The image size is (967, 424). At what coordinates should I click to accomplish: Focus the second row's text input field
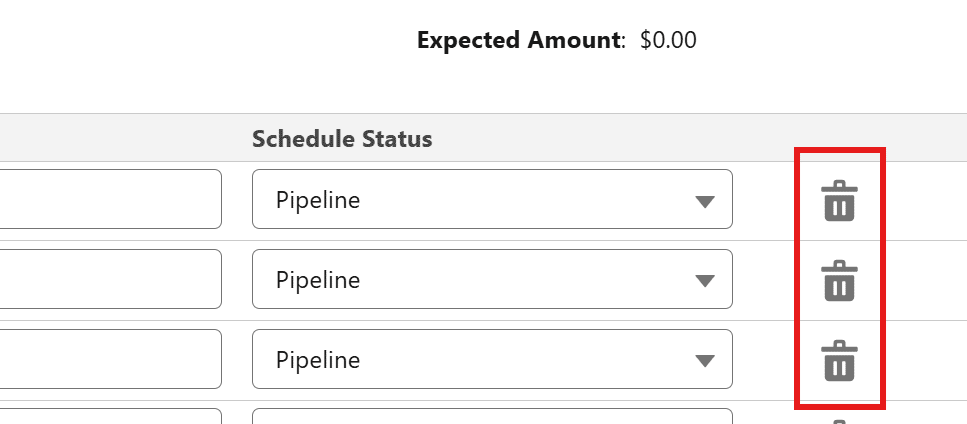110,279
